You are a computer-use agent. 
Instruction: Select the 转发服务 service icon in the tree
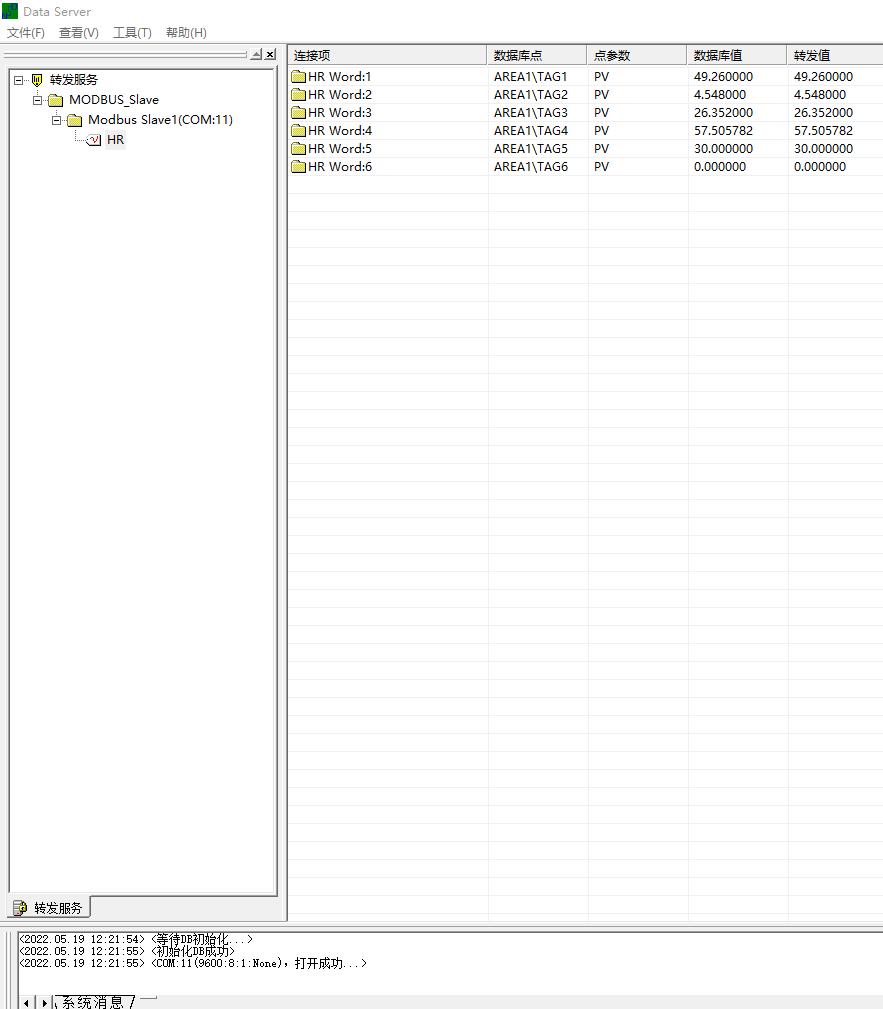point(36,79)
